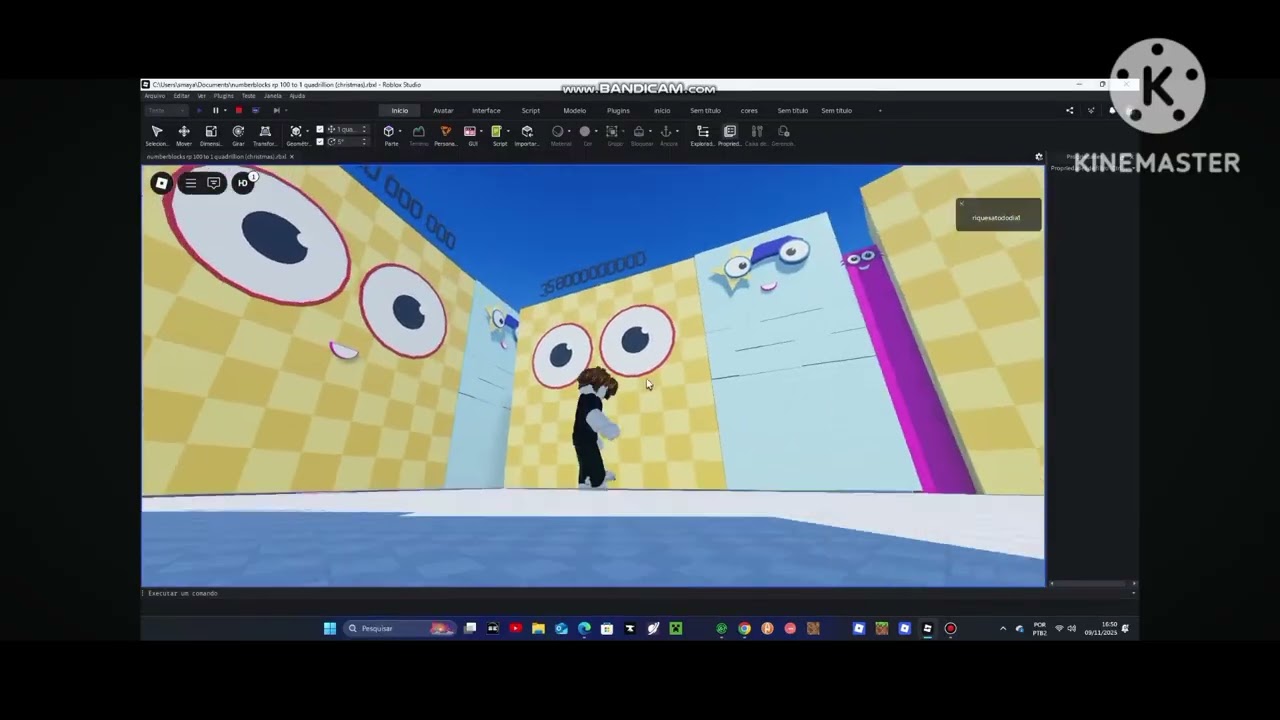Expand the Âncora dropdown arrow
The image size is (1280, 720).
tap(677, 131)
